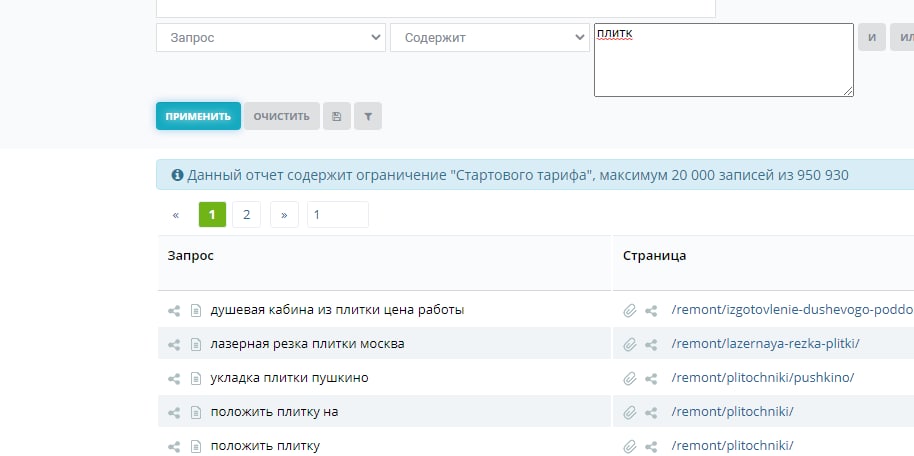Open the /remont/izgotovlenie-dushevogo-poddo link
This screenshot has width=914, height=456.
pyautogui.click(x=792, y=310)
